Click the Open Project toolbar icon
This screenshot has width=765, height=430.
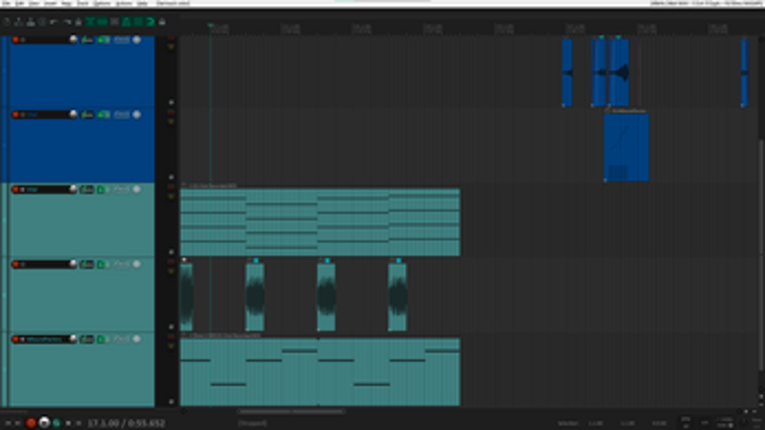[x=19, y=22]
